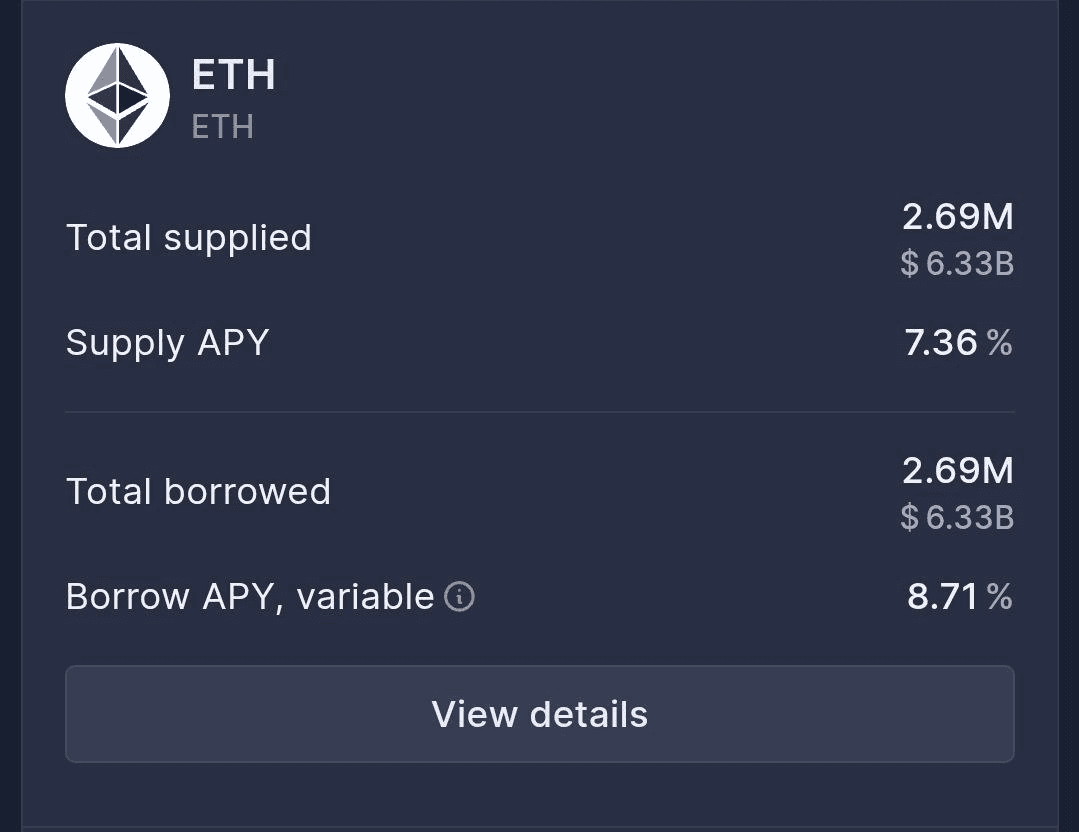Click the Total borrowed label
The height and width of the screenshot is (832, 1079).
pos(198,492)
